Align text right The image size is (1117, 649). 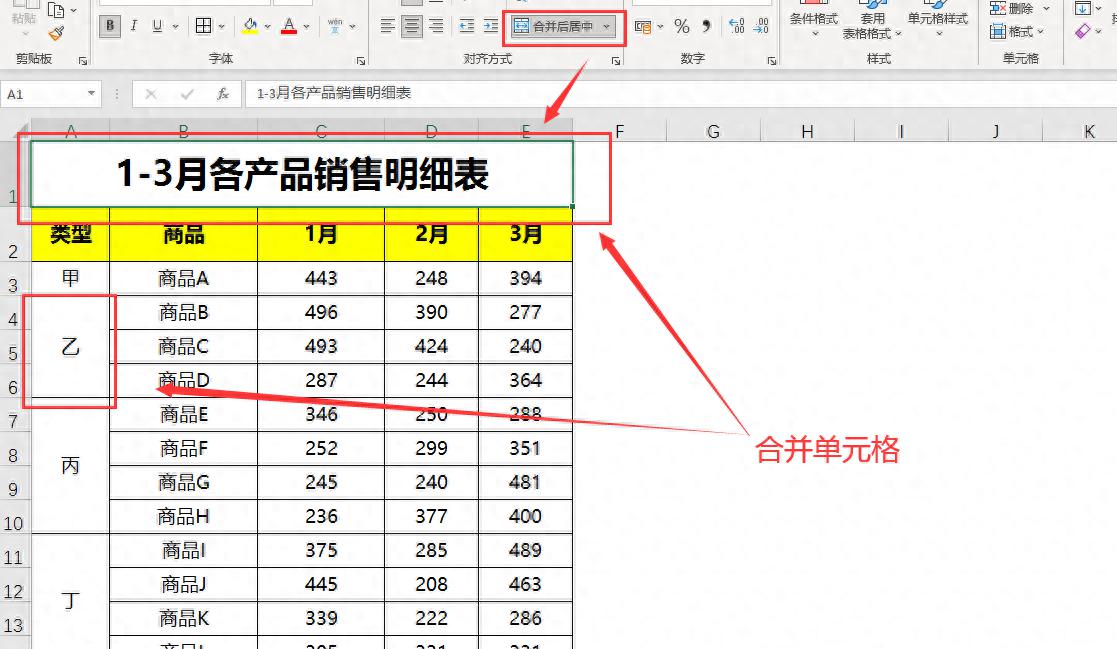436,26
